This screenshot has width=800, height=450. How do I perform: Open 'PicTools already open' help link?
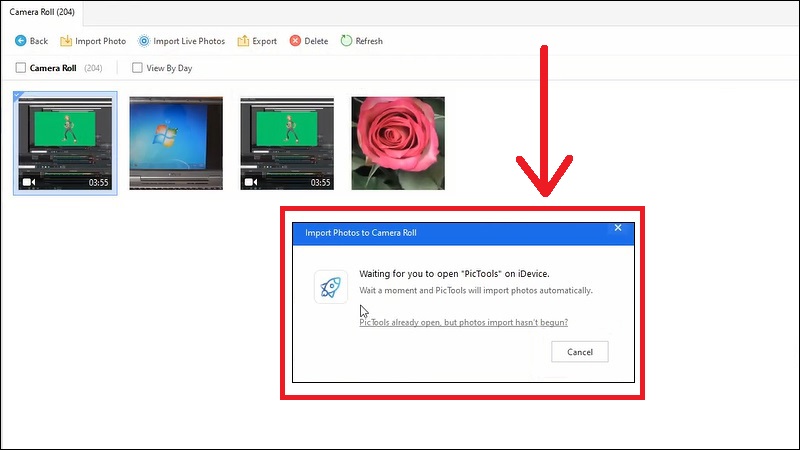click(x=463, y=322)
